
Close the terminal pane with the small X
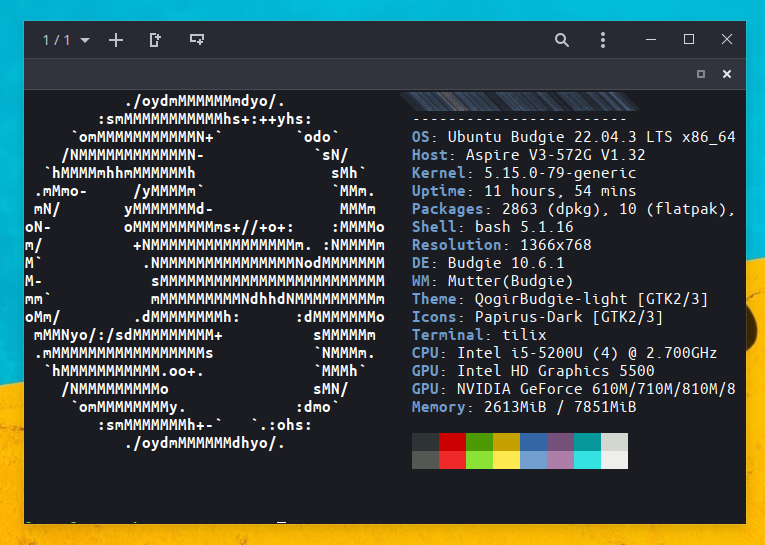click(727, 74)
